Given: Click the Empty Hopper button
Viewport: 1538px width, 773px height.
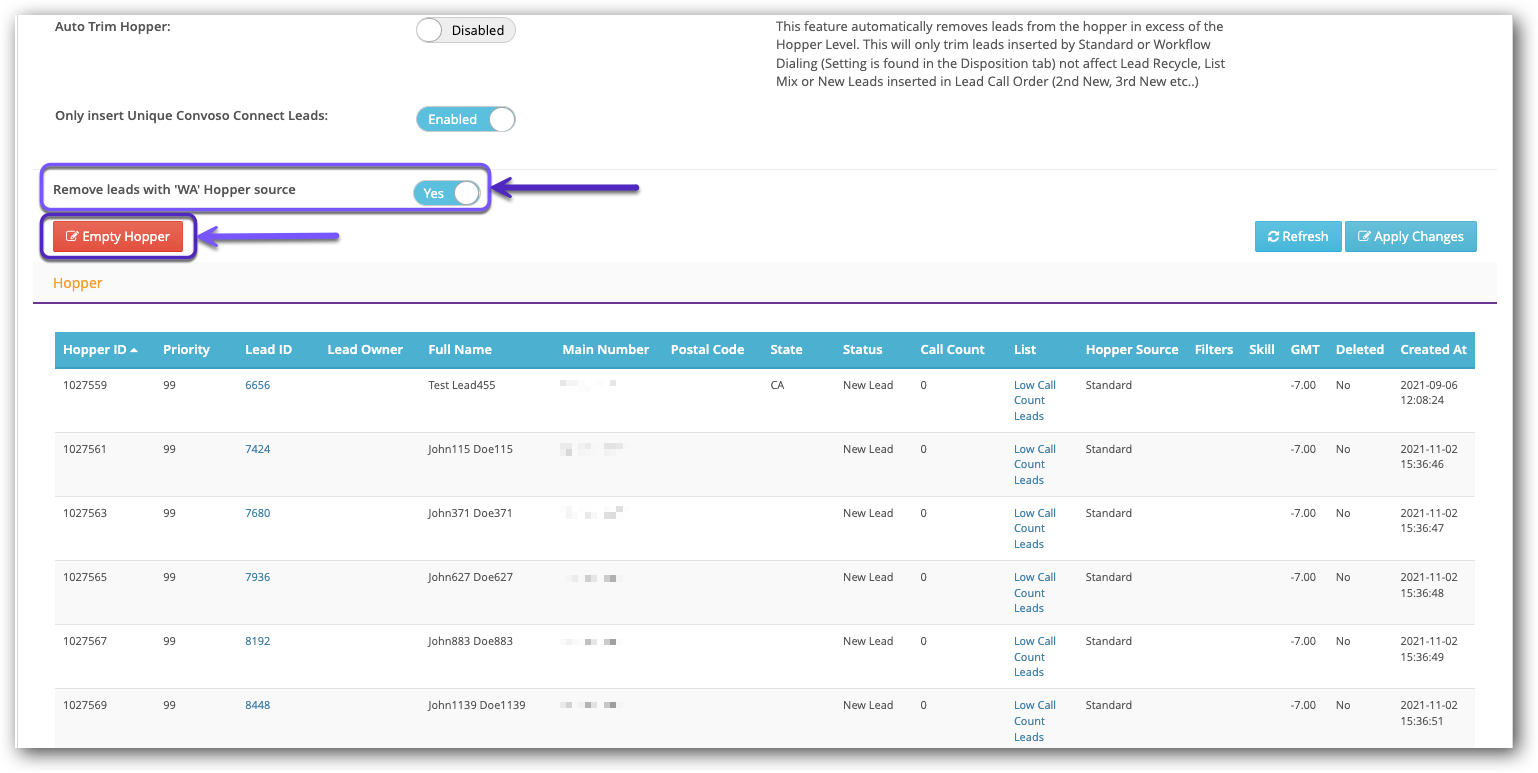Looking at the screenshot, I should coord(118,237).
